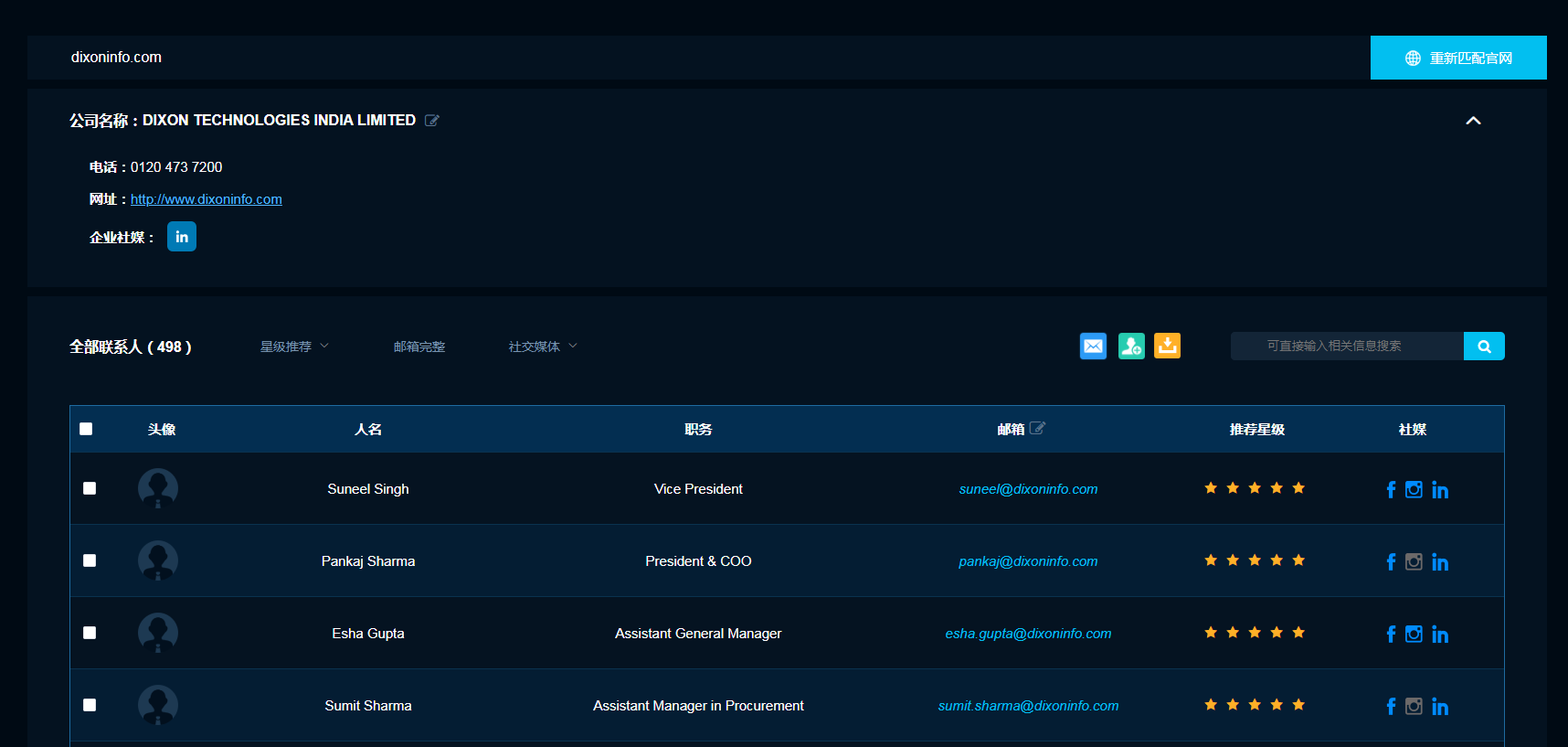This screenshot has width=1568, height=747.
Task: Click Esha Gupta's avatar image
Action: coord(158,633)
